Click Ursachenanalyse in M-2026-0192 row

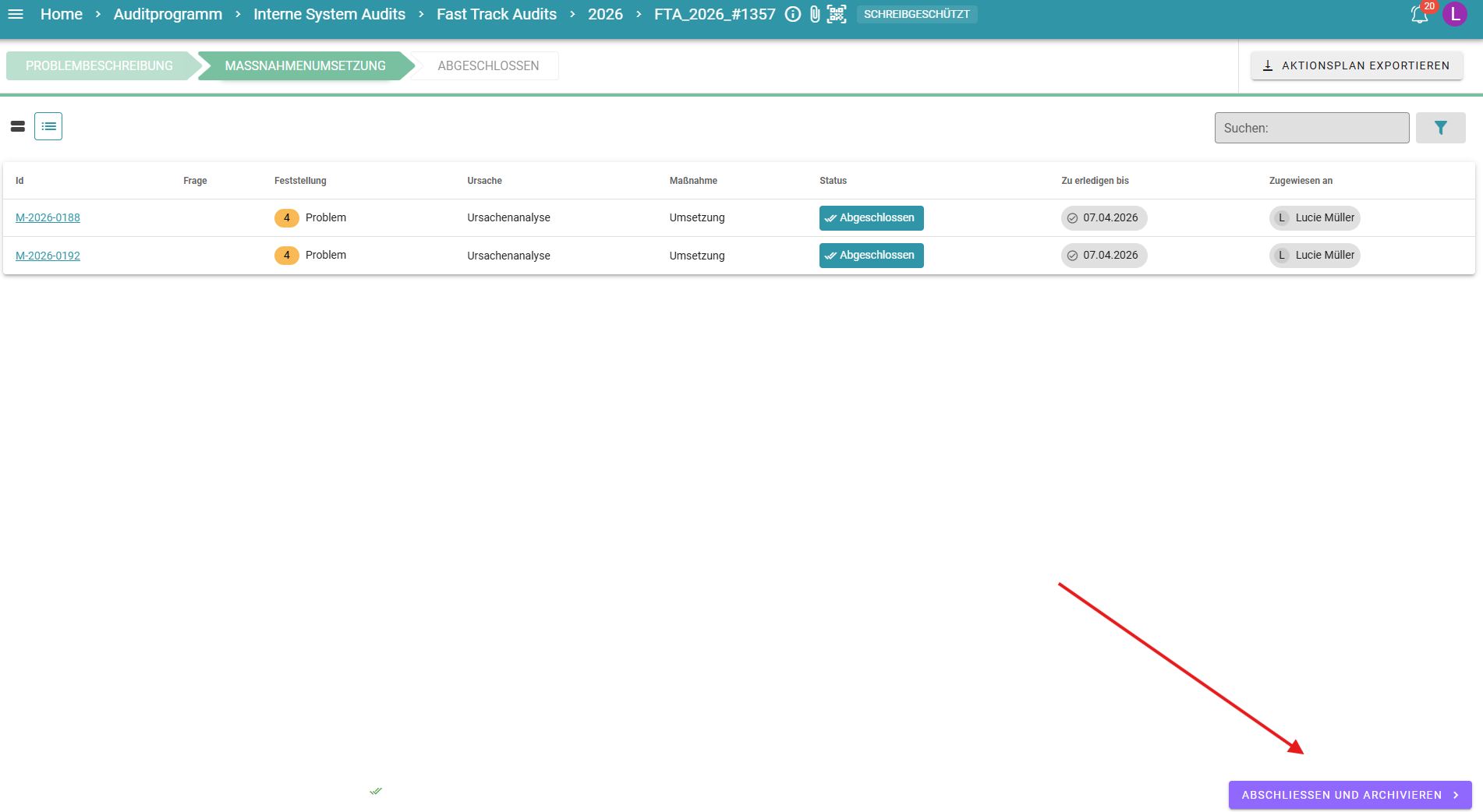pyautogui.click(x=508, y=256)
